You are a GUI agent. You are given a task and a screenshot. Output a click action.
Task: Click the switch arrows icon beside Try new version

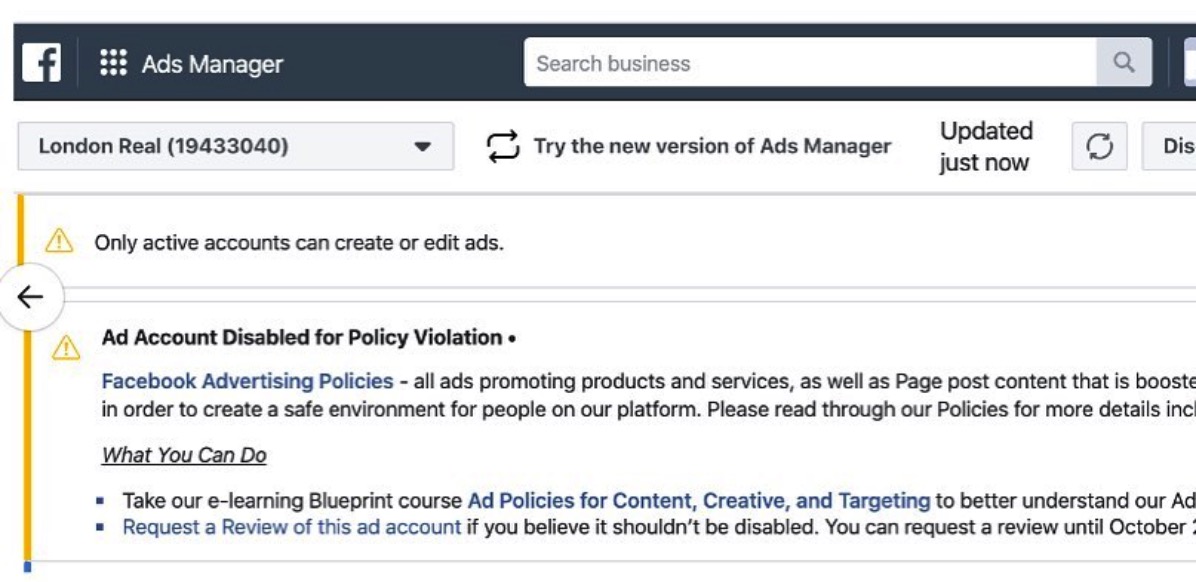[503, 146]
